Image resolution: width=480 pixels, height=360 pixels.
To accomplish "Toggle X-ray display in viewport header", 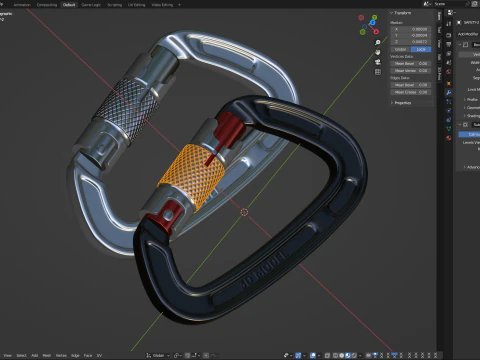I will [x=327, y=355].
